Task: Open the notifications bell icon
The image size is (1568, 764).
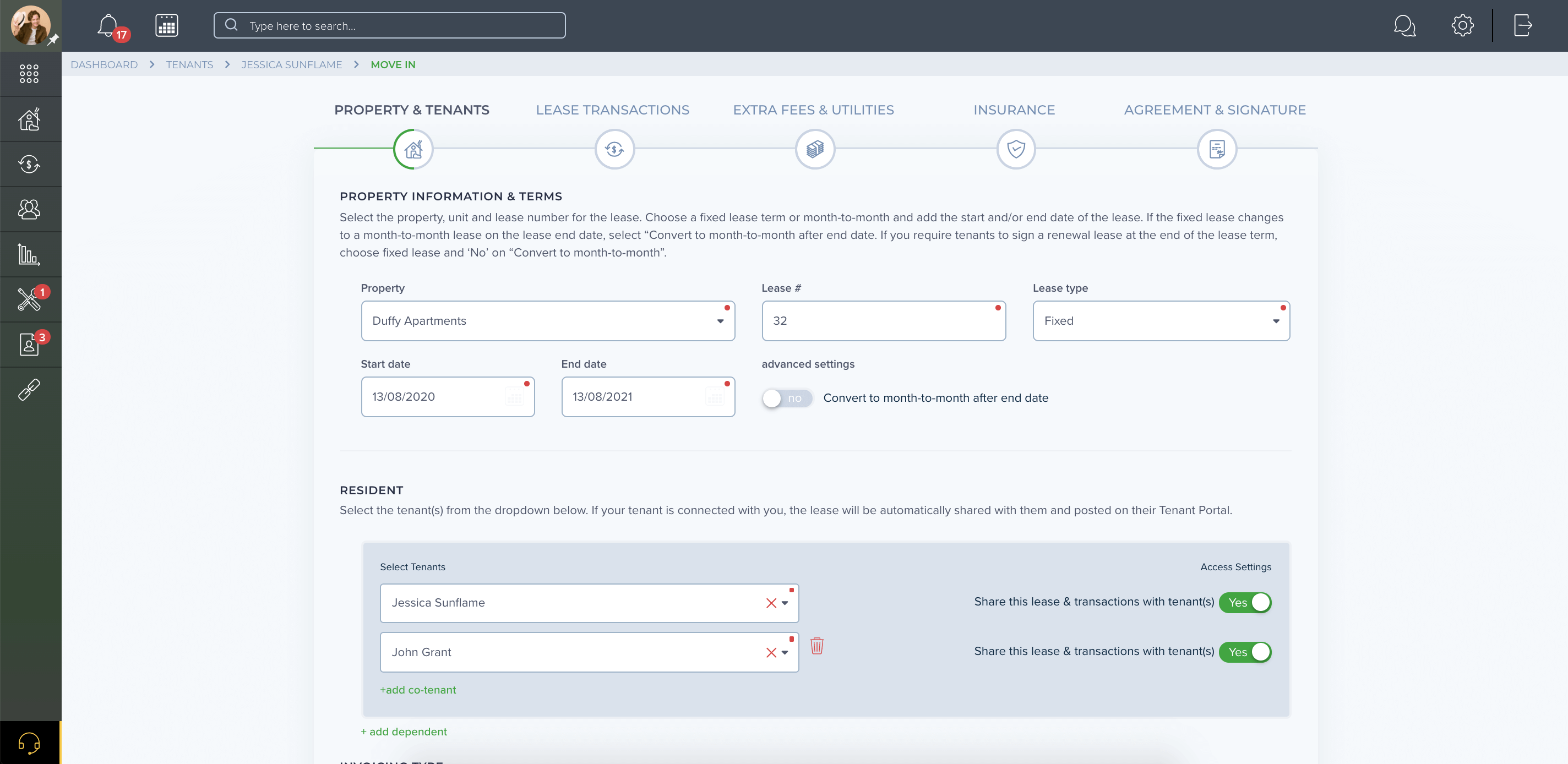Action: click(108, 25)
